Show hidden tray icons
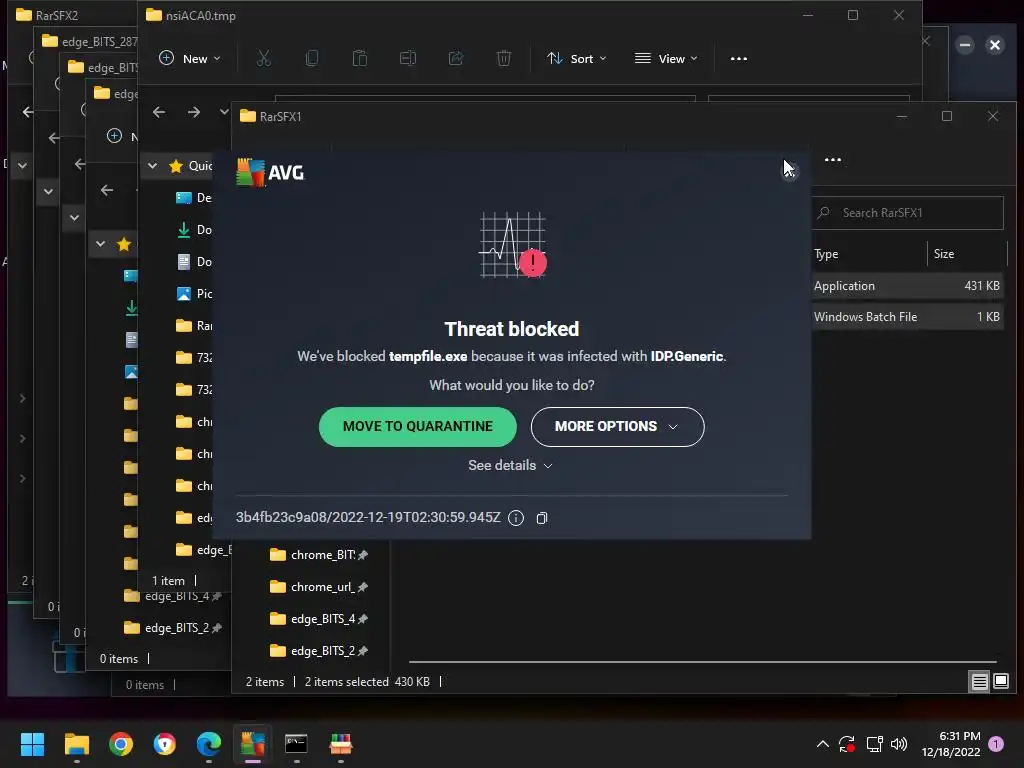The width and height of the screenshot is (1024, 768). 823,744
